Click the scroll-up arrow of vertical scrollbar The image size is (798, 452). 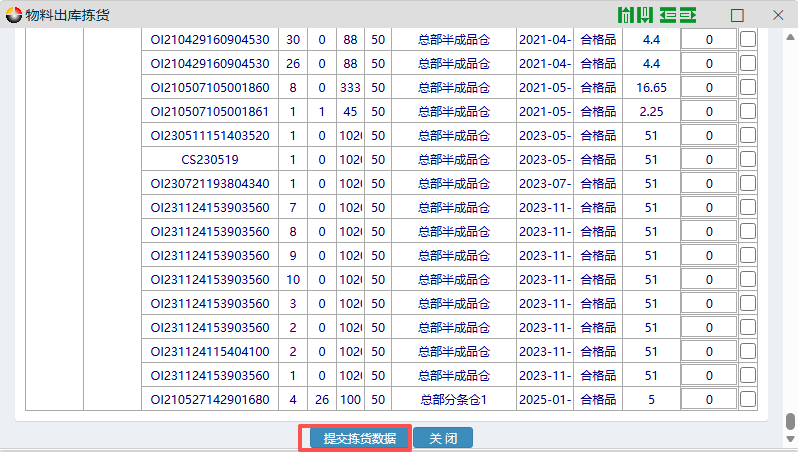pyautogui.click(x=790, y=35)
